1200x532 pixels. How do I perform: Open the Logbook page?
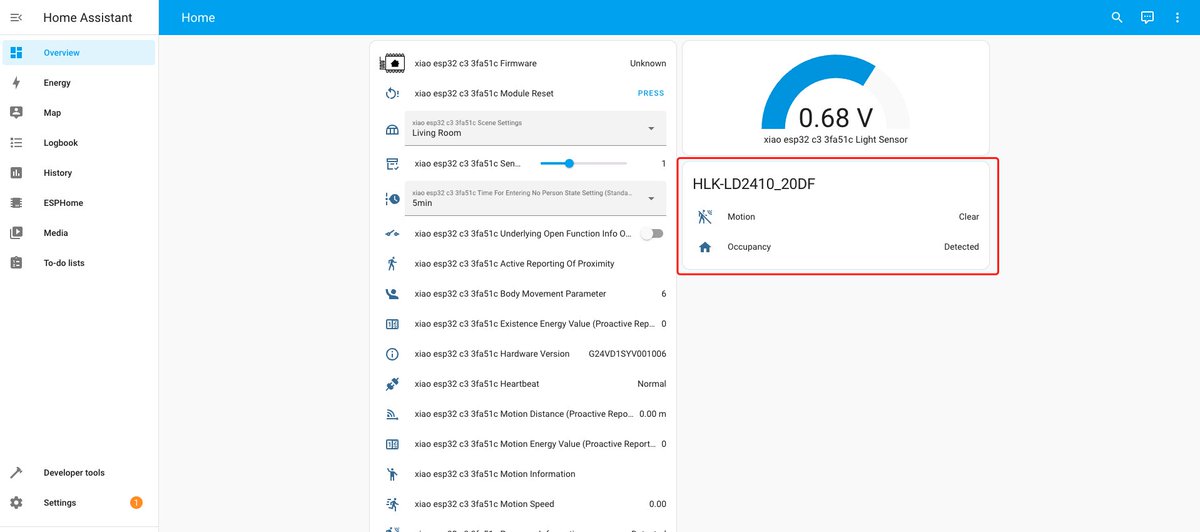(79, 143)
